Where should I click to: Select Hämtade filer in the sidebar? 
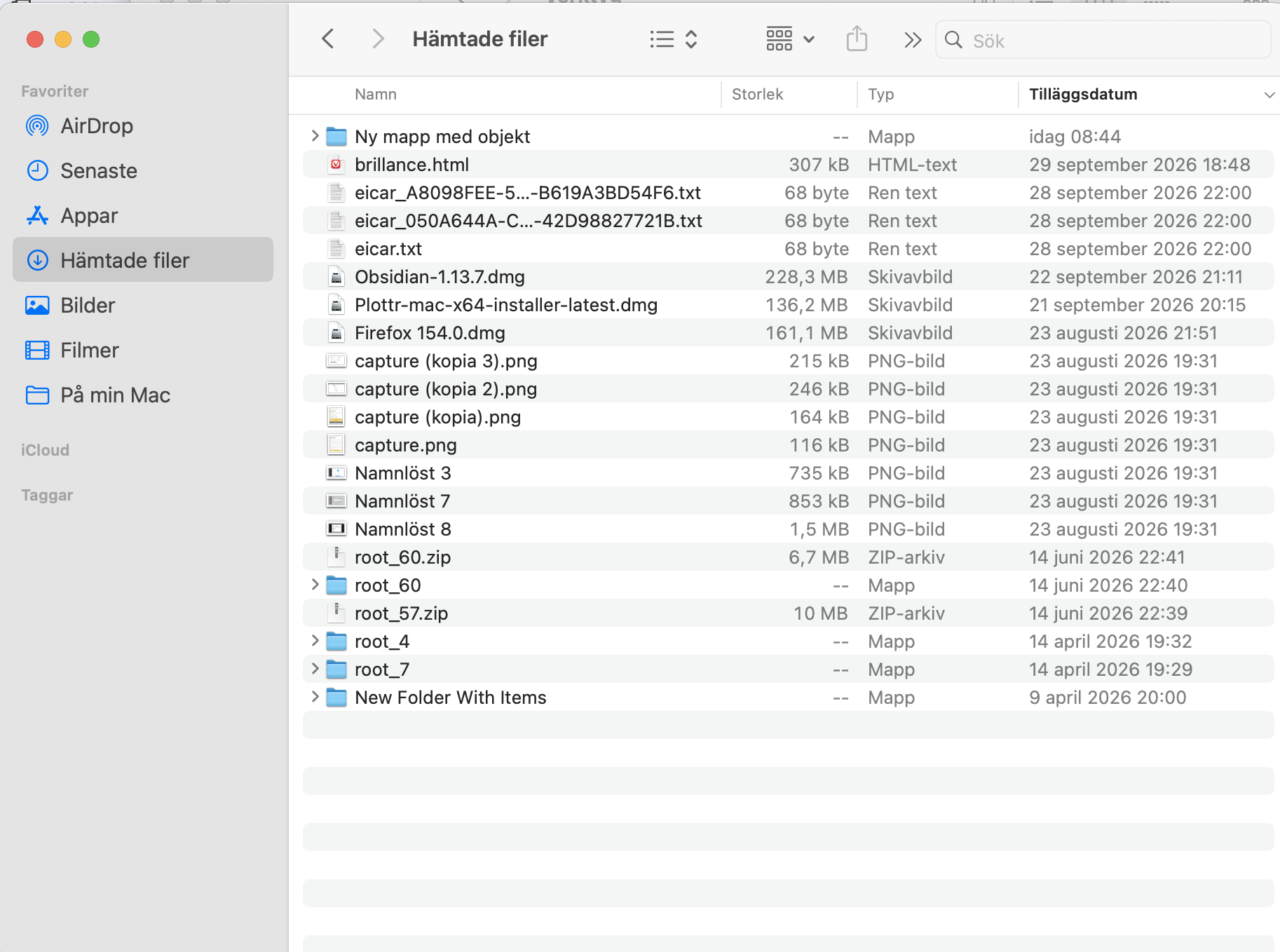point(143,260)
